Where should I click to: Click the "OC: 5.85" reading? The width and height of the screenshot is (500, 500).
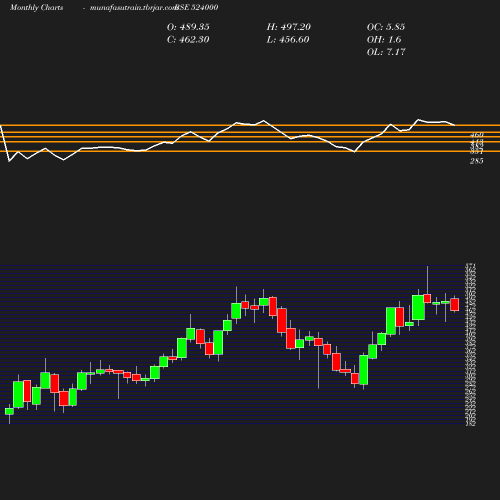[386, 27]
